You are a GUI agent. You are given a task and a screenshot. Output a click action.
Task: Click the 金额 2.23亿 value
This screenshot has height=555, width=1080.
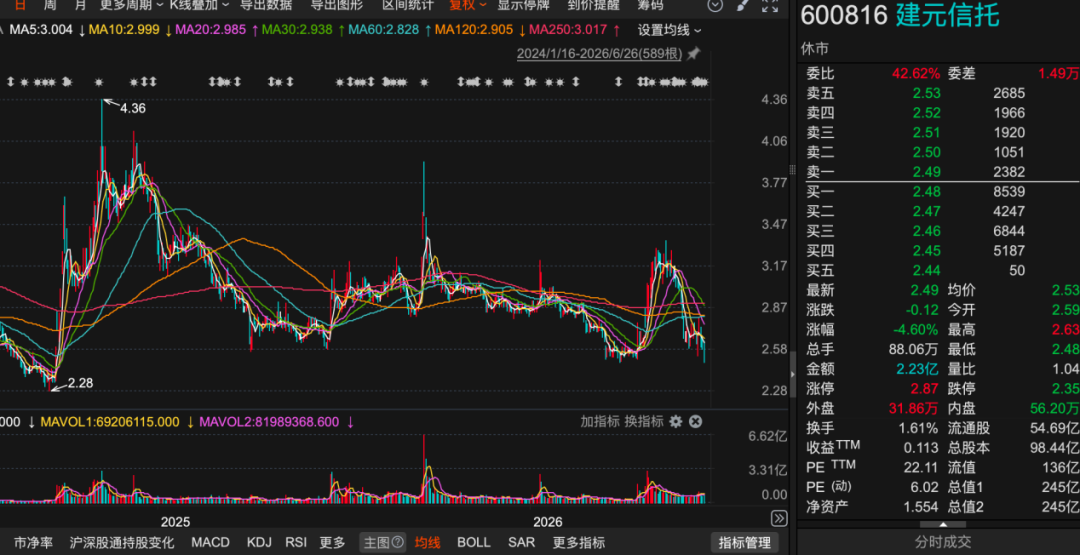coord(917,368)
